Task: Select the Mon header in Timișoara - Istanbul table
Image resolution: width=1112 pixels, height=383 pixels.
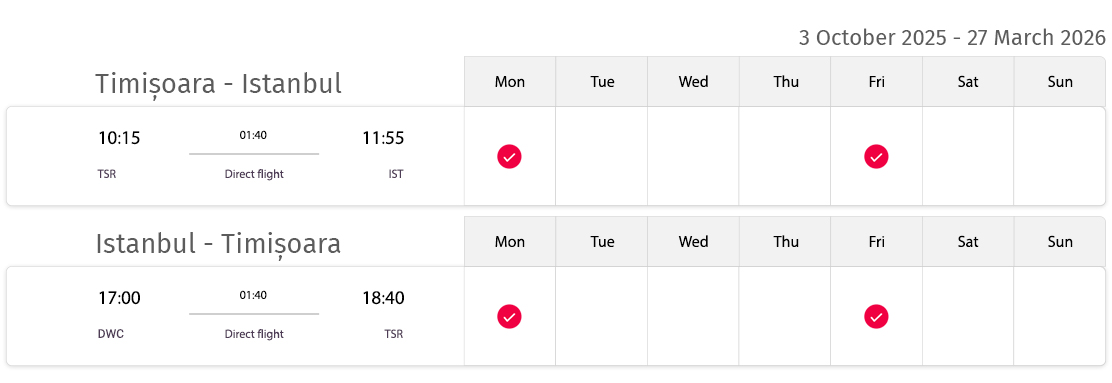Action: 510,82
